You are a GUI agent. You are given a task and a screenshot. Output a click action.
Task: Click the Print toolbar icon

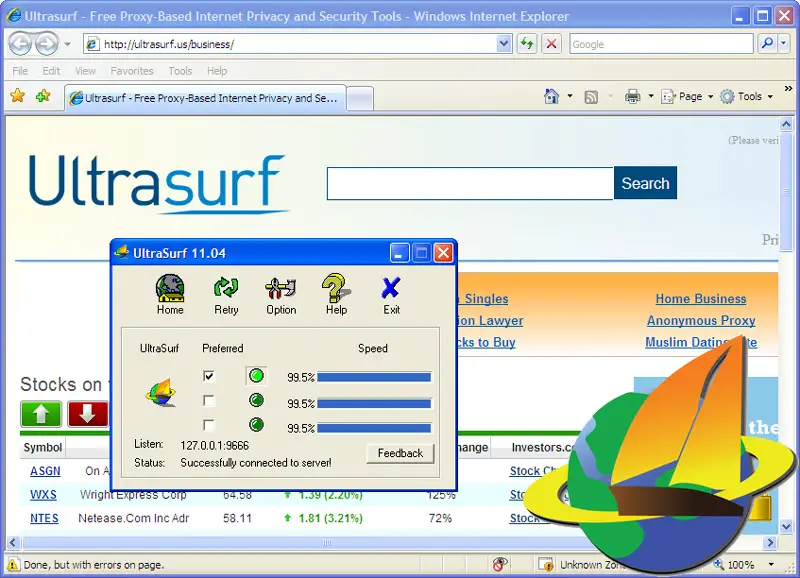(x=633, y=96)
